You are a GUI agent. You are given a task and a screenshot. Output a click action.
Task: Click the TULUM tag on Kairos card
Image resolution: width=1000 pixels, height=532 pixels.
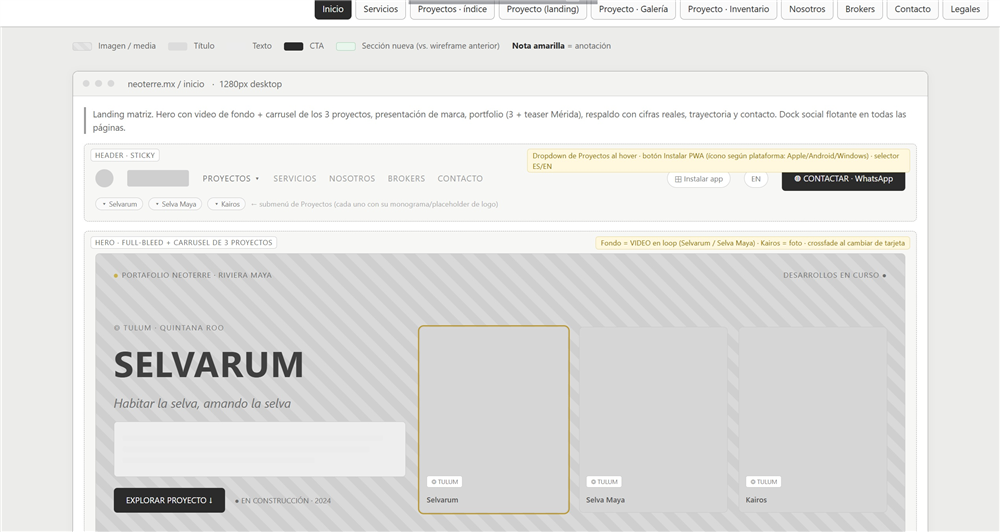(763, 482)
